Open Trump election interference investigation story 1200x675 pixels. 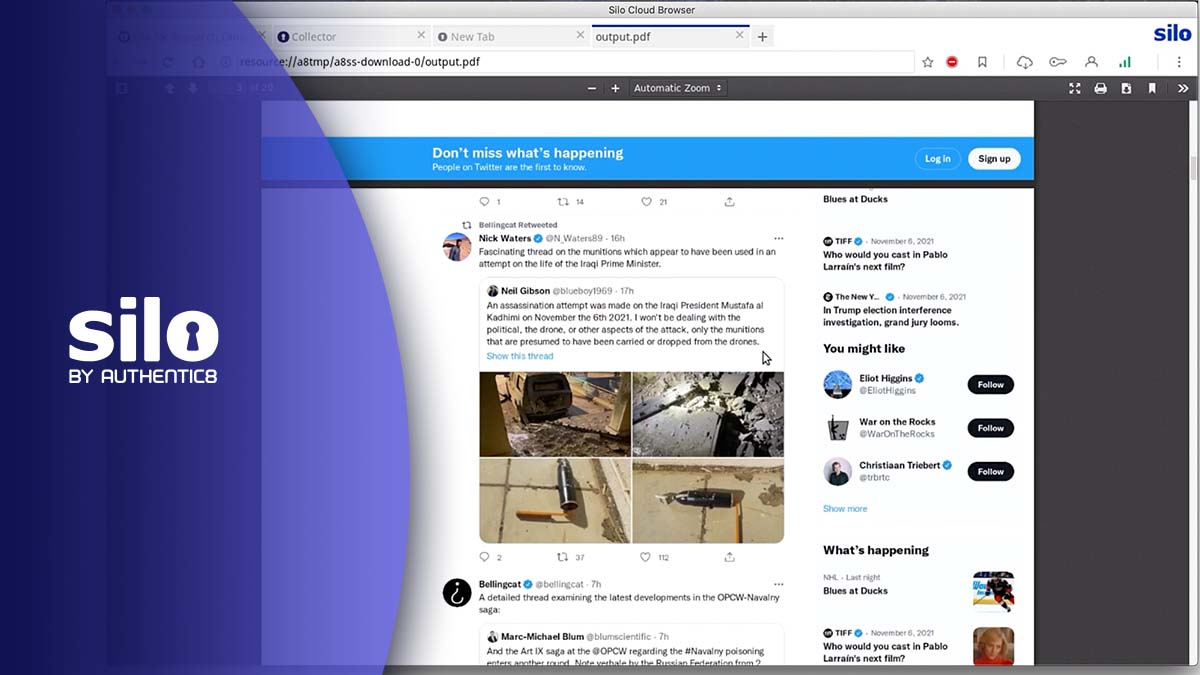pyautogui.click(x=891, y=316)
